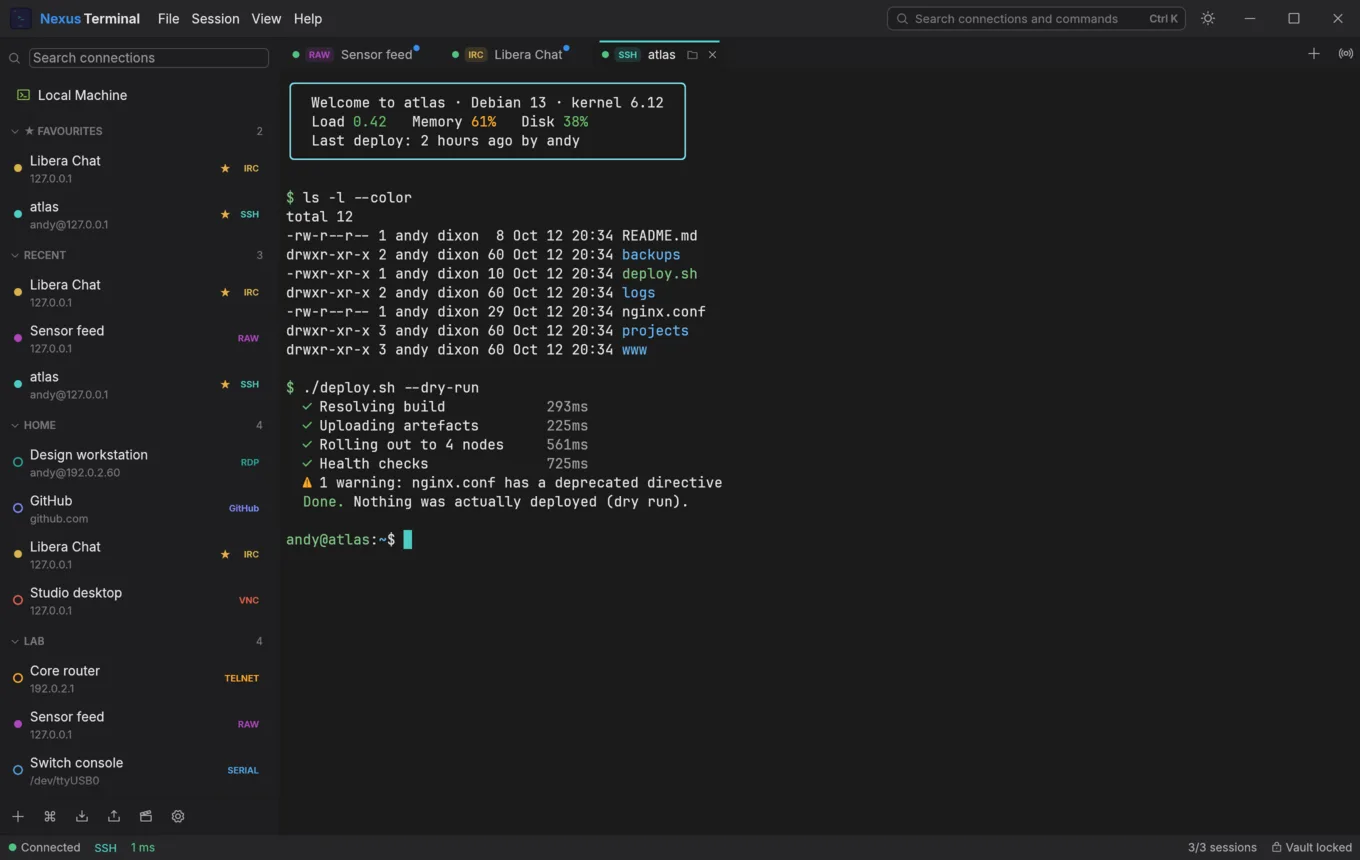1360x860 pixels.
Task: Open the Help menu
Action: 308,18
